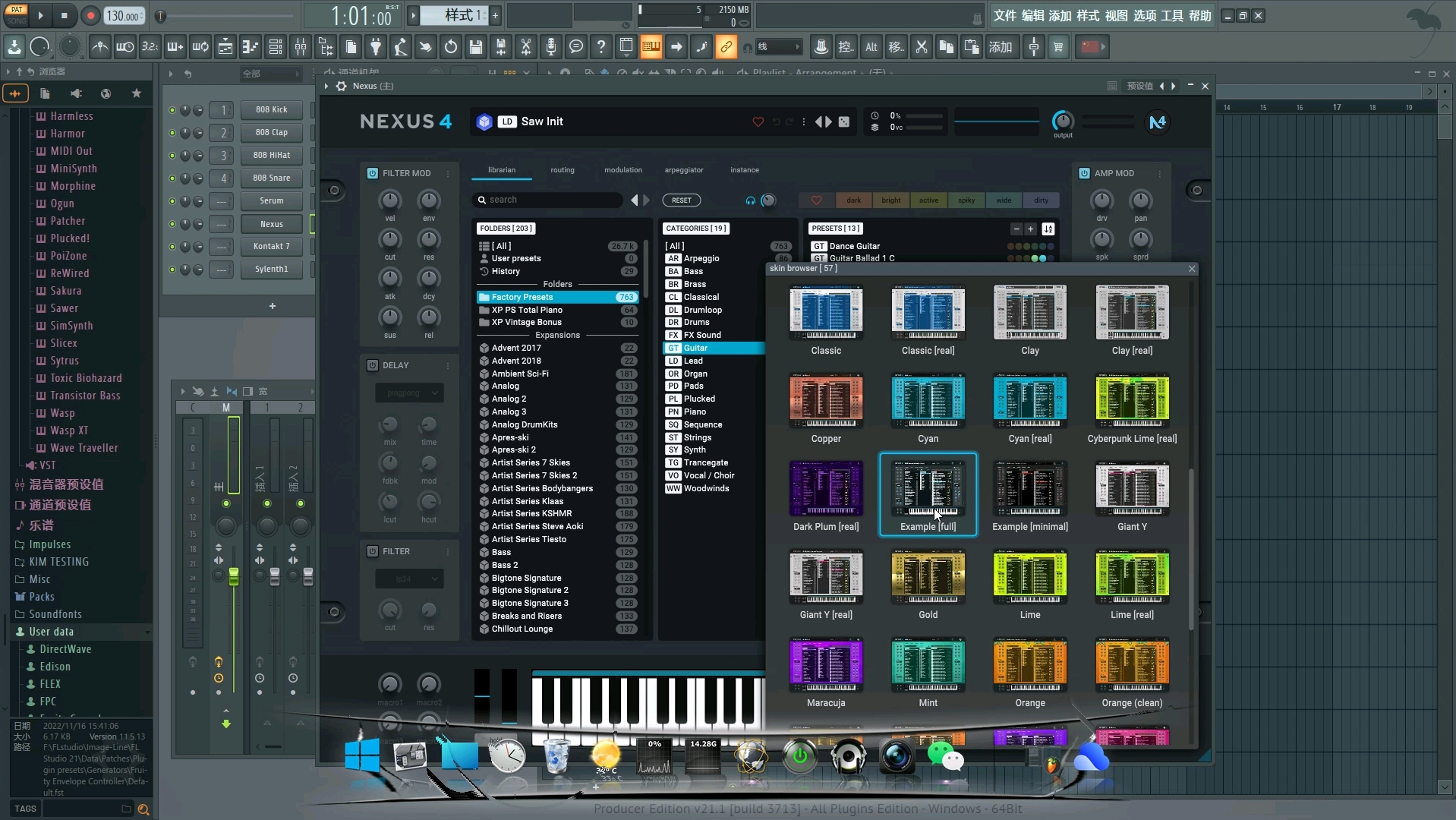Viewport: 1456px width, 820px height.
Task: Select the Piano category in Nexus
Action: click(714, 412)
